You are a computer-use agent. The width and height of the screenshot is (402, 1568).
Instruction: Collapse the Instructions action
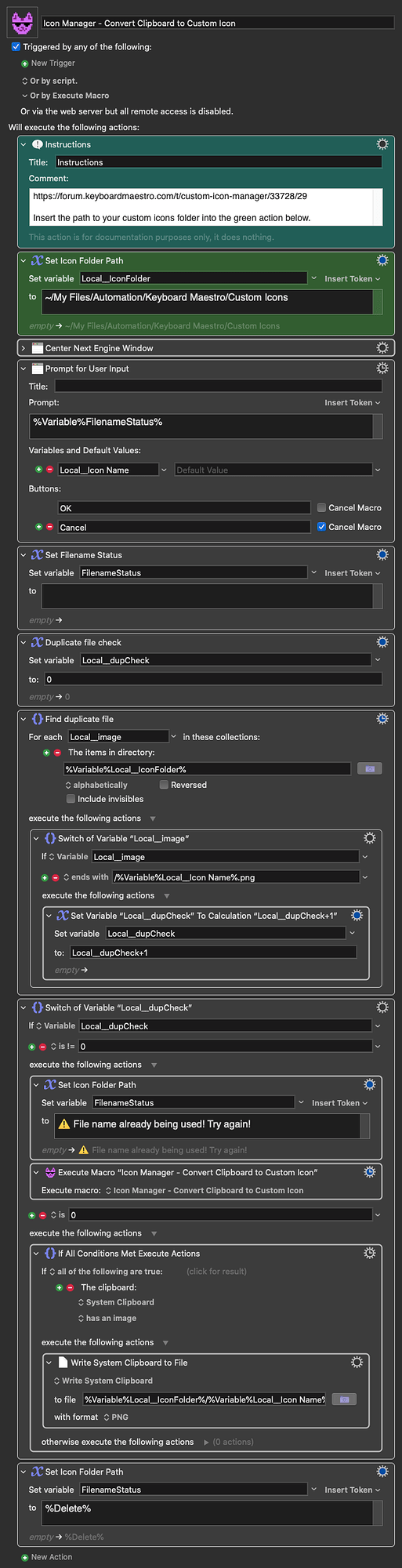24,144
